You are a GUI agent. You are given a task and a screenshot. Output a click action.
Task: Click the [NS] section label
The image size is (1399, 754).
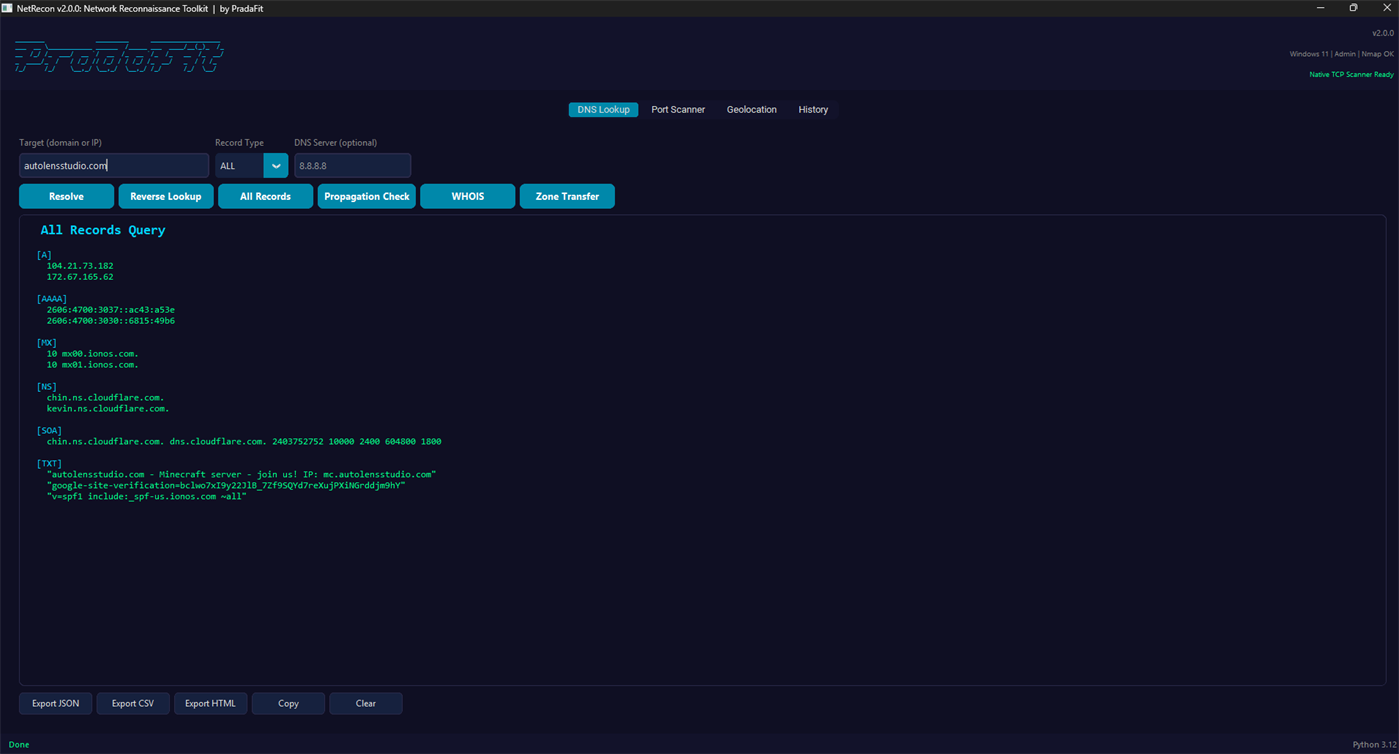(47, 387)
